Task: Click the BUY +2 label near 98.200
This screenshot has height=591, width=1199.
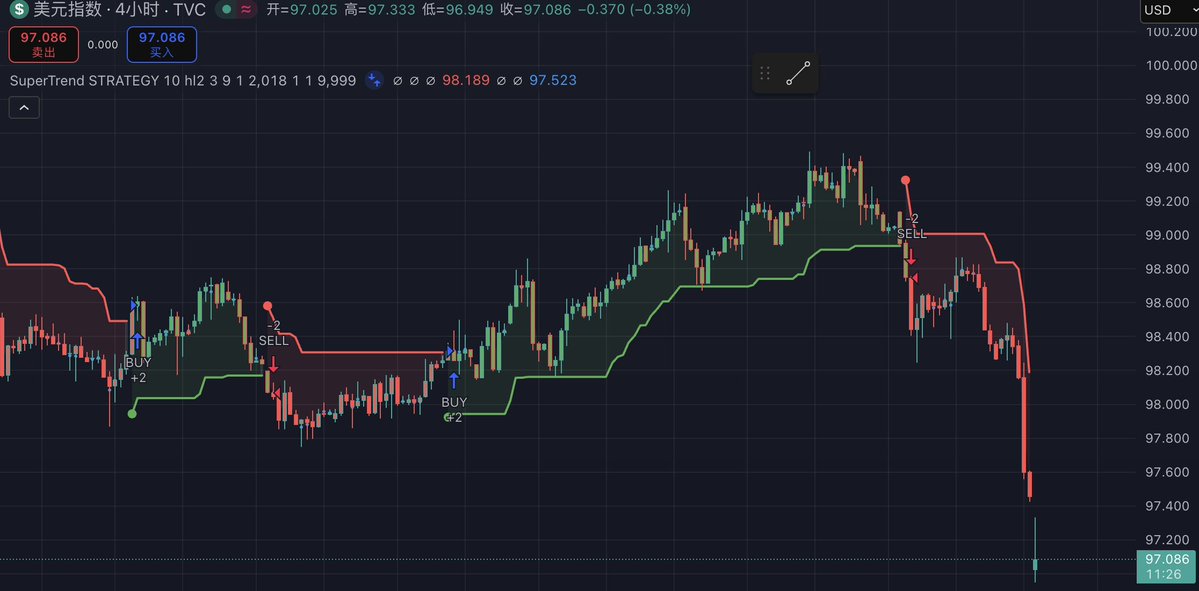Action: click(138, 370)
